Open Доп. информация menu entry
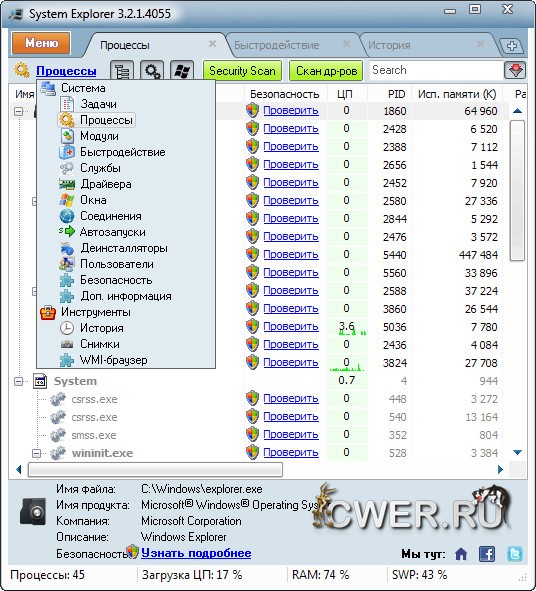Screen dimensions: 536x591 click(x=126, y=296)
